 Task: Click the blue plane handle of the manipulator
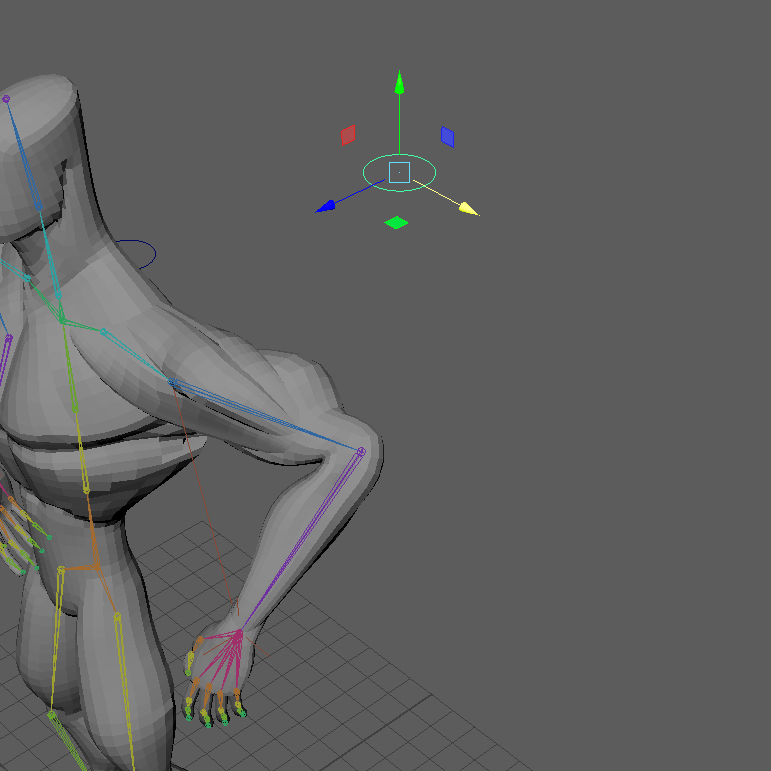point(448,136)
